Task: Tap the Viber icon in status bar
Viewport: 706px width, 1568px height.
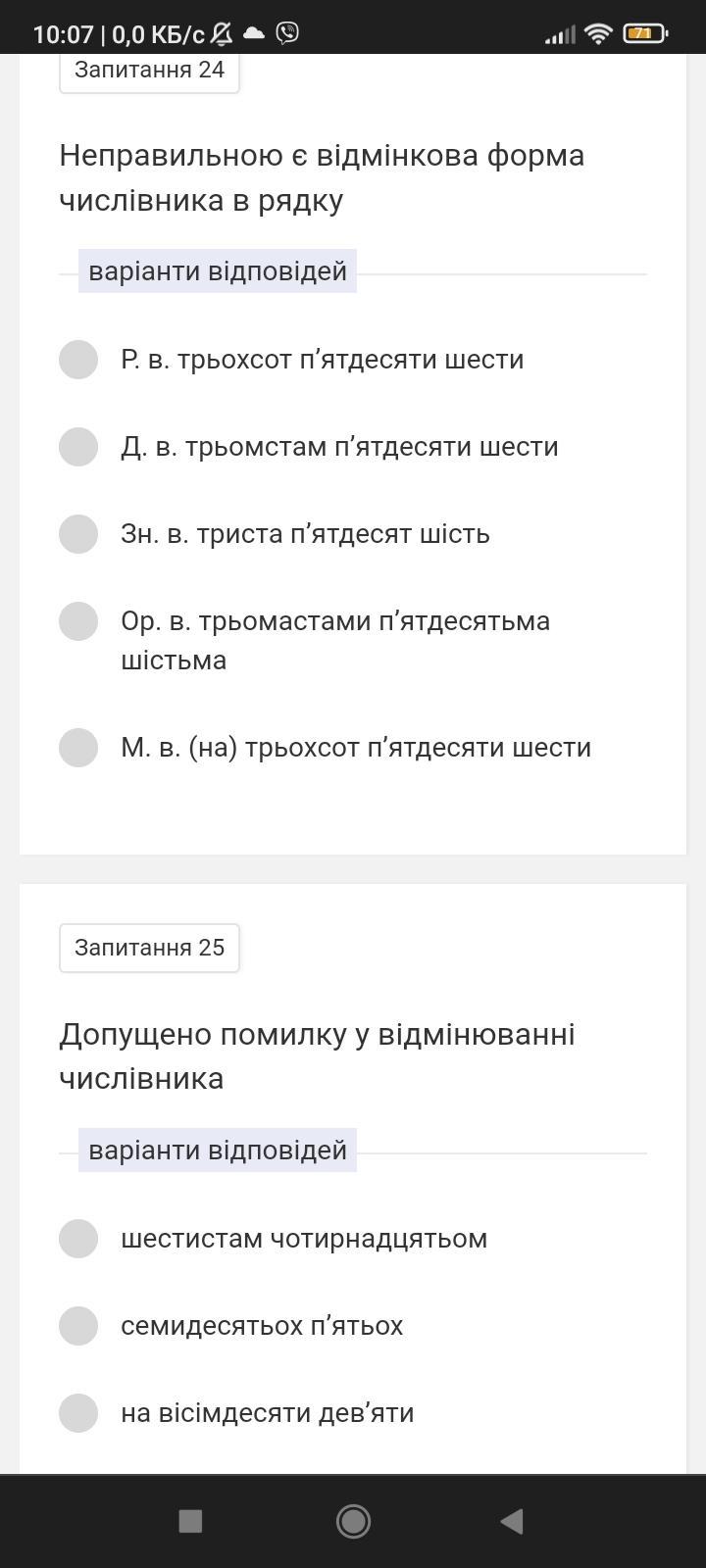Action: 287,33
